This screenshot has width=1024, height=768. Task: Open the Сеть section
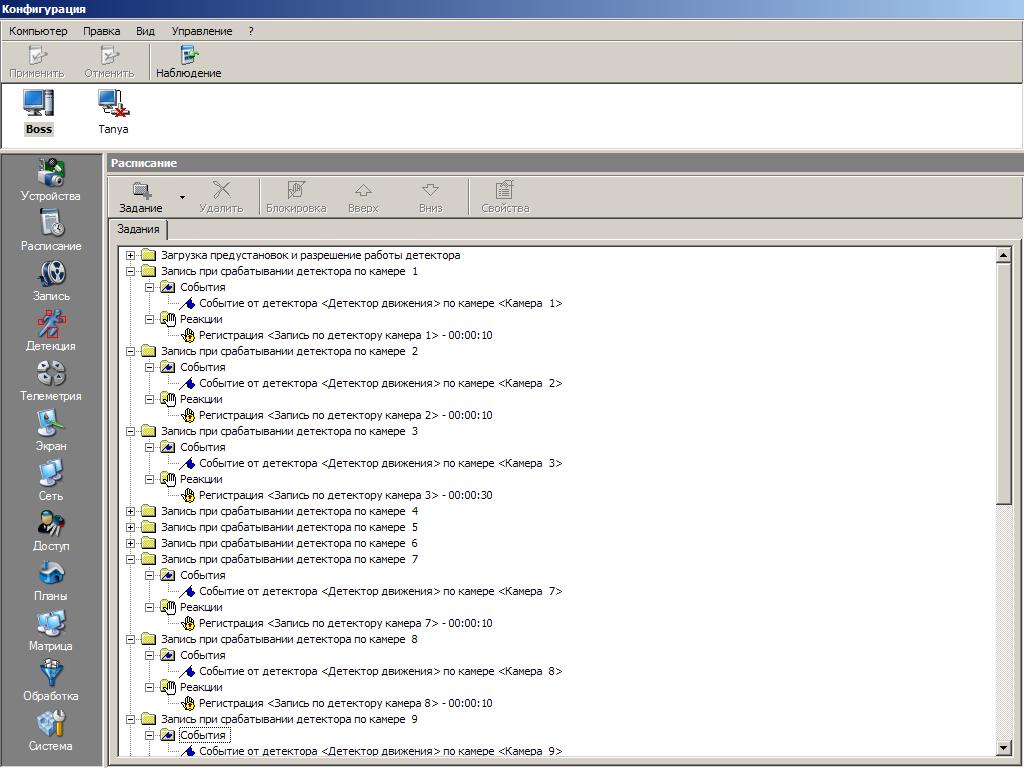click(x=50, y=480)
